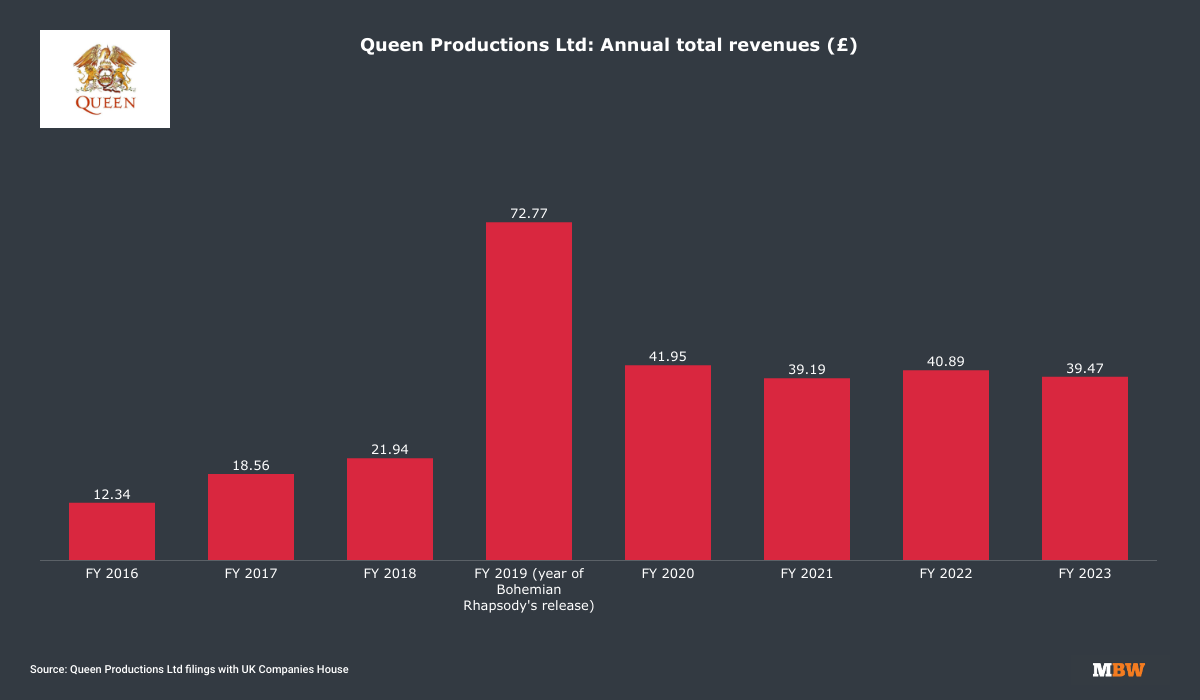
Task: Click the Companies House source text
Action: click(189, 669)
